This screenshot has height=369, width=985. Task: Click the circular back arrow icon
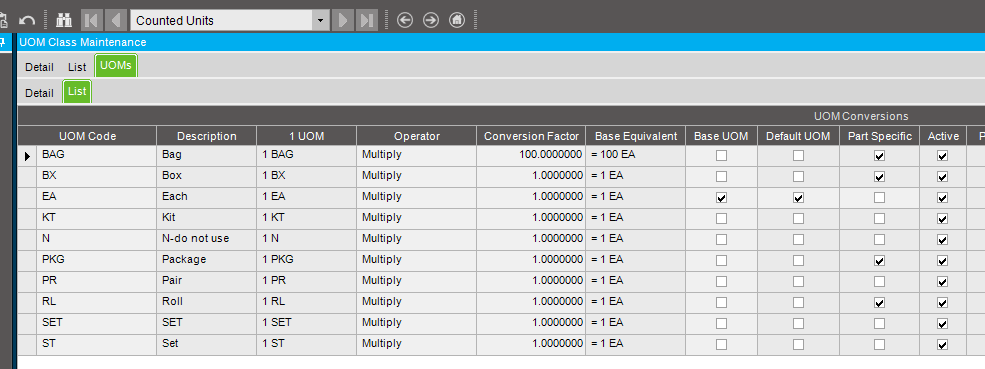pyautogui.click(x=405, y=20)
